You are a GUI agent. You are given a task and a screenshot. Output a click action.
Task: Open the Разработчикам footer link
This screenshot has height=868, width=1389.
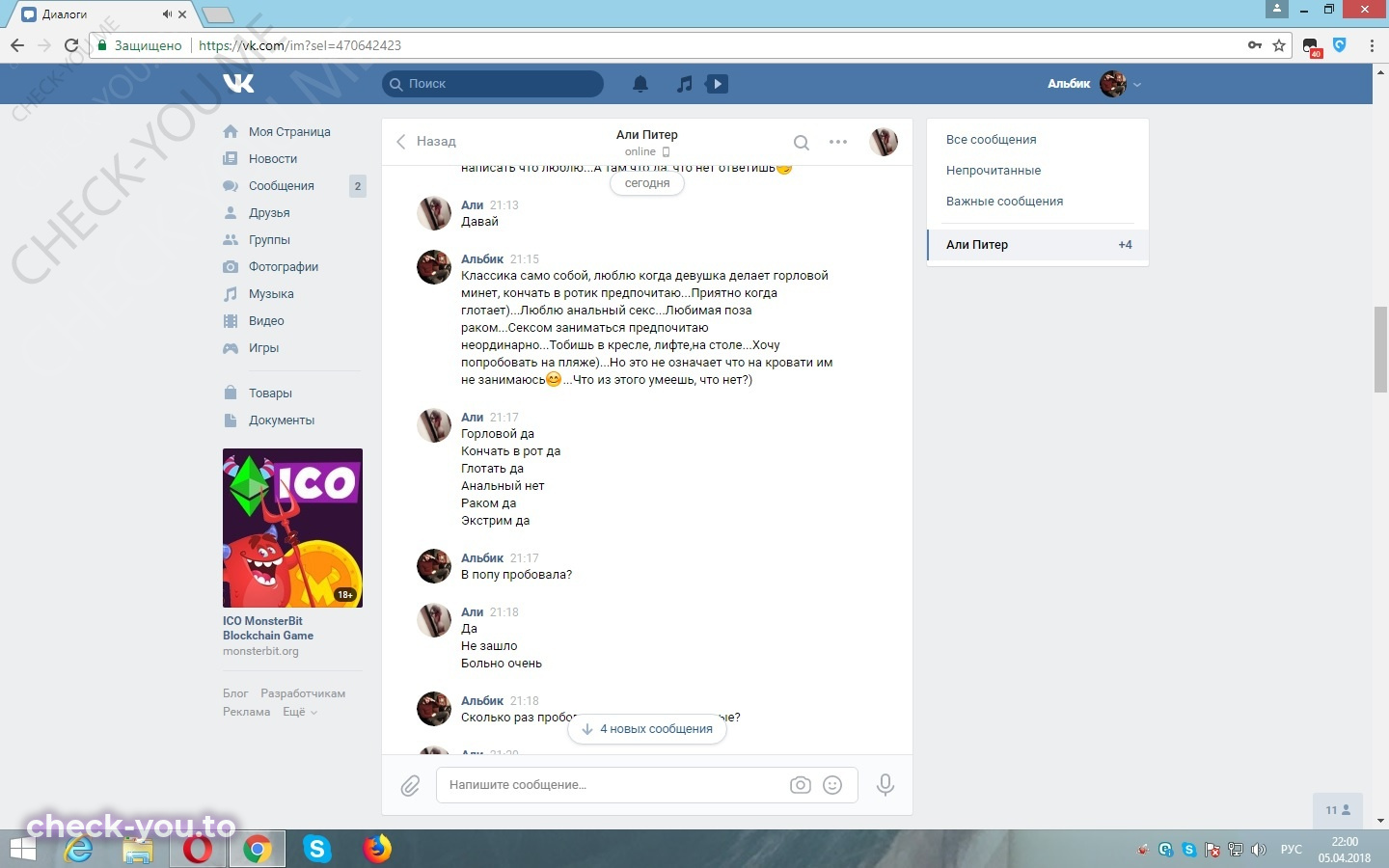[x=303, y=693]
